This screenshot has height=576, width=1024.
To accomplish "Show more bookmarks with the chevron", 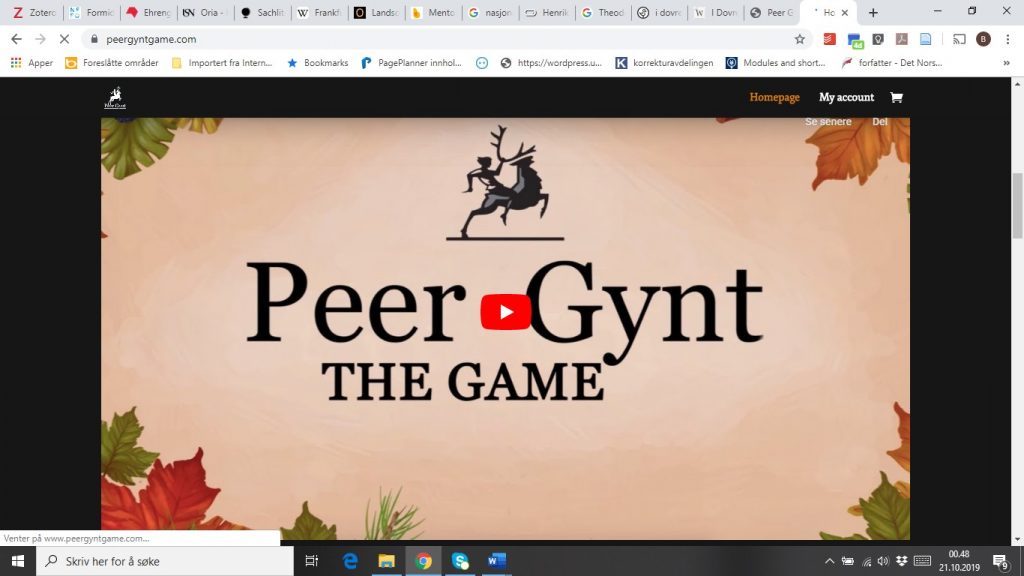I will 1006,63.
